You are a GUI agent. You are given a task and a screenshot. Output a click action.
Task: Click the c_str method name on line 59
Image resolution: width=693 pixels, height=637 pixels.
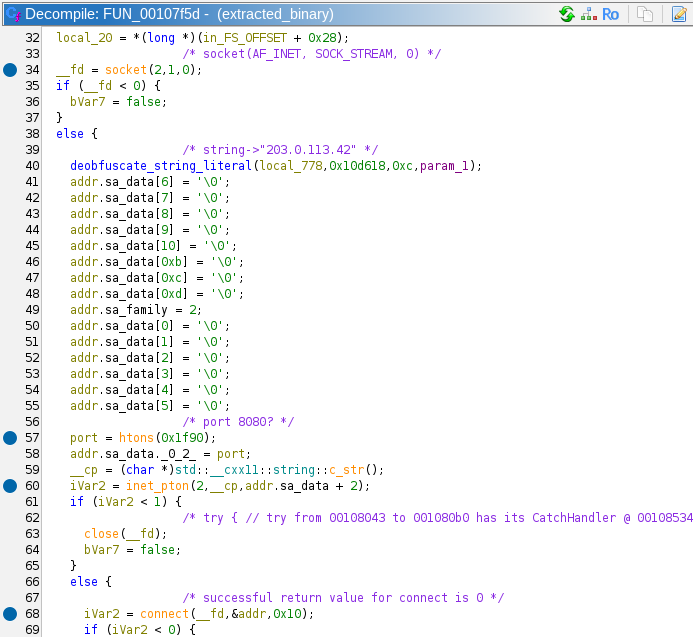pos(346,469)
